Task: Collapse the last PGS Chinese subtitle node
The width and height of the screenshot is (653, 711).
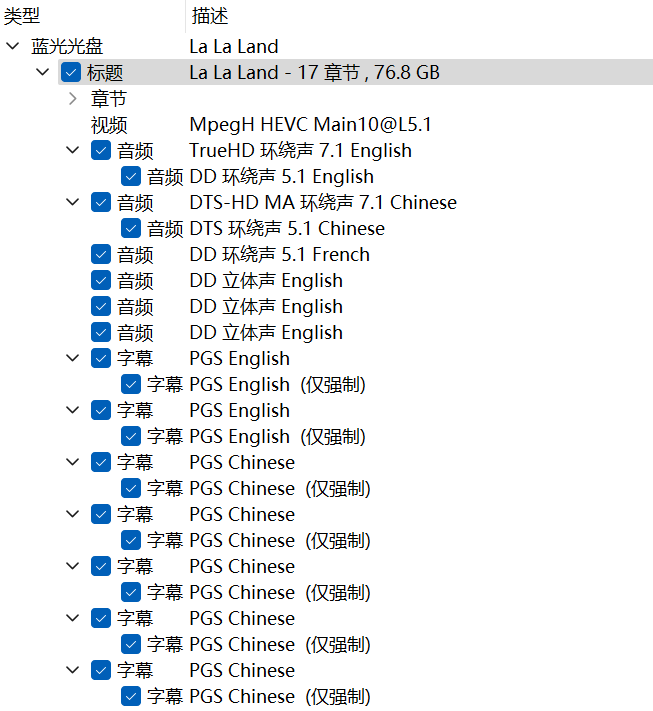Action: pyautogui.click(x=73, y=670)
